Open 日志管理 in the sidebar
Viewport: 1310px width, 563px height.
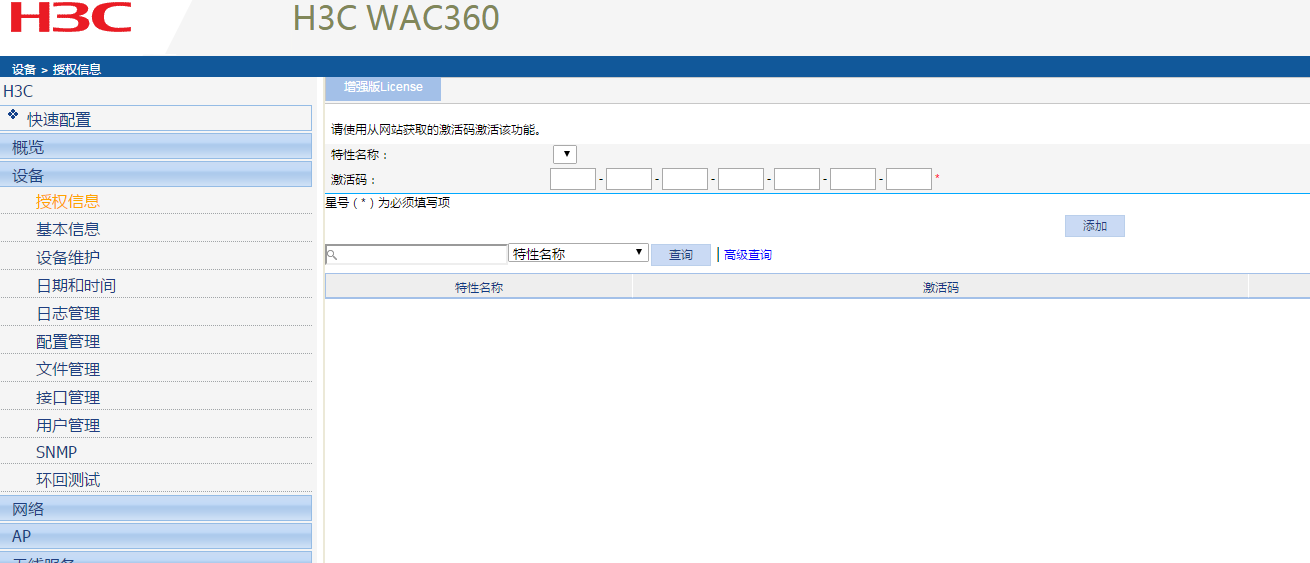68,313
